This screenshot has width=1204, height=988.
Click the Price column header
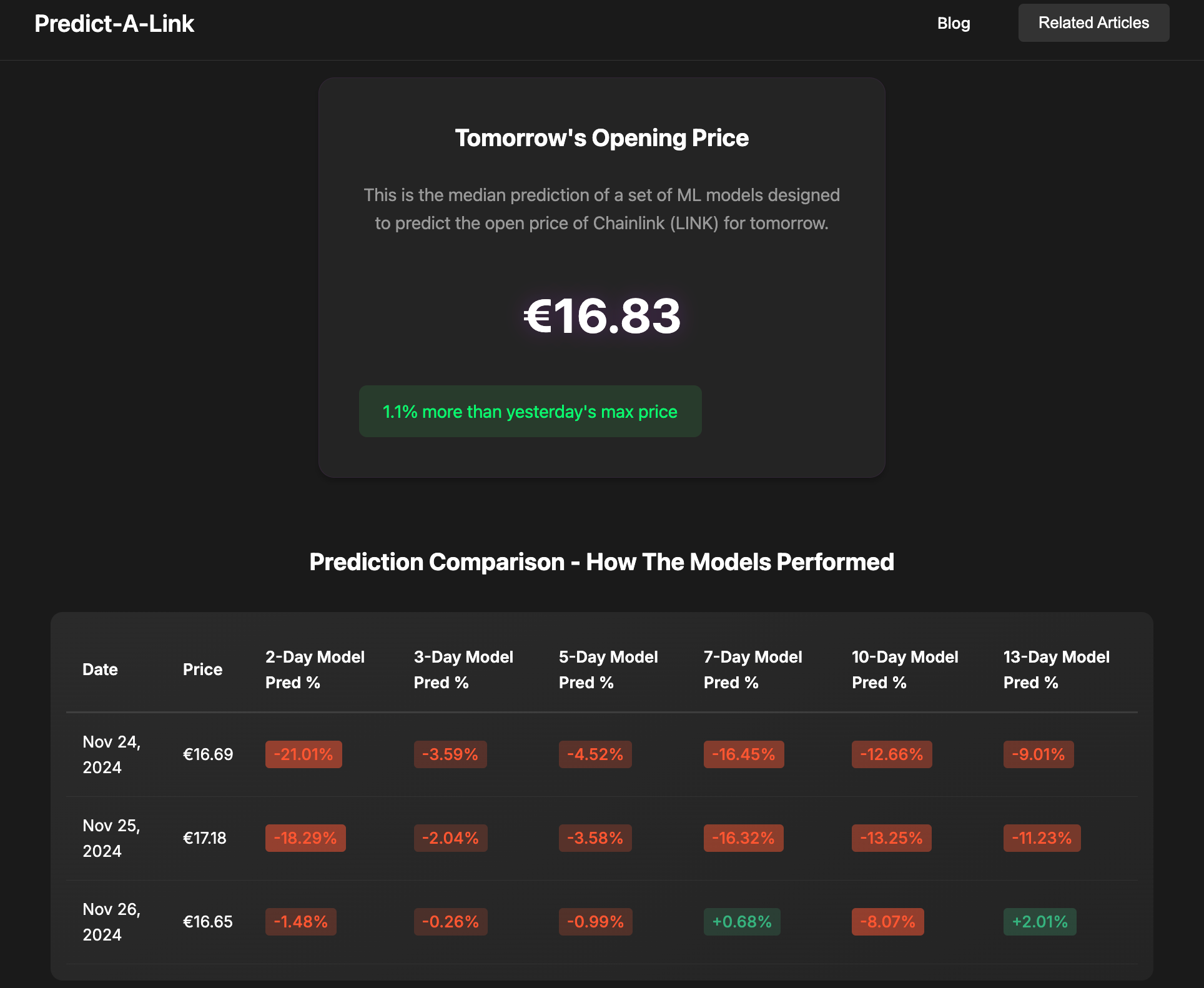202,669
